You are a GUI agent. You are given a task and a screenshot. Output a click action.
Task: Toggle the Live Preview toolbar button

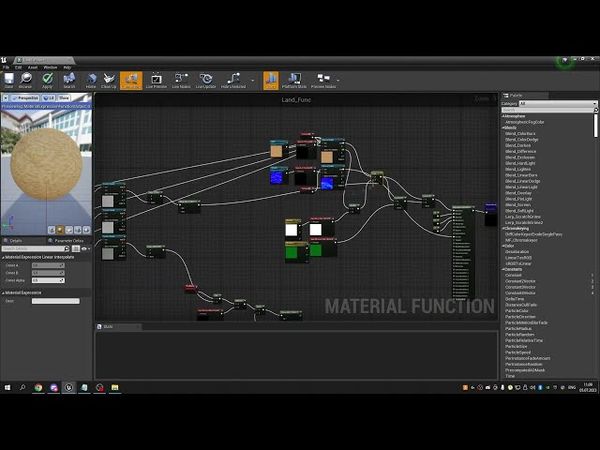coord(156,81)
